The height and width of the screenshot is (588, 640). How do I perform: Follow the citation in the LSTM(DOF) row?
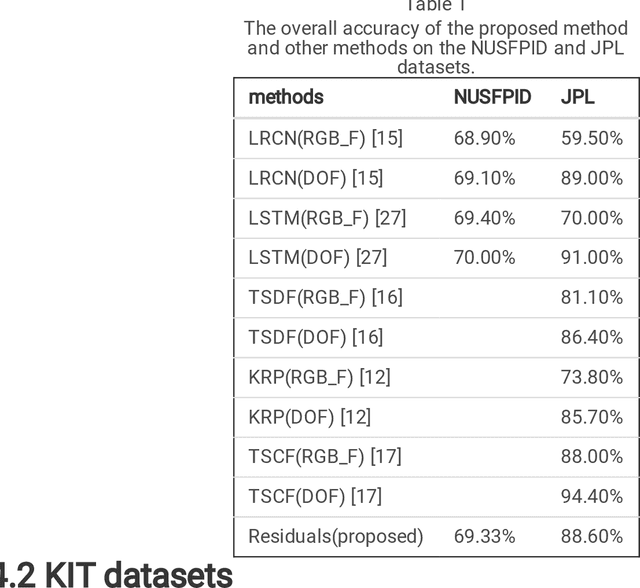click(x=370, y=257)
